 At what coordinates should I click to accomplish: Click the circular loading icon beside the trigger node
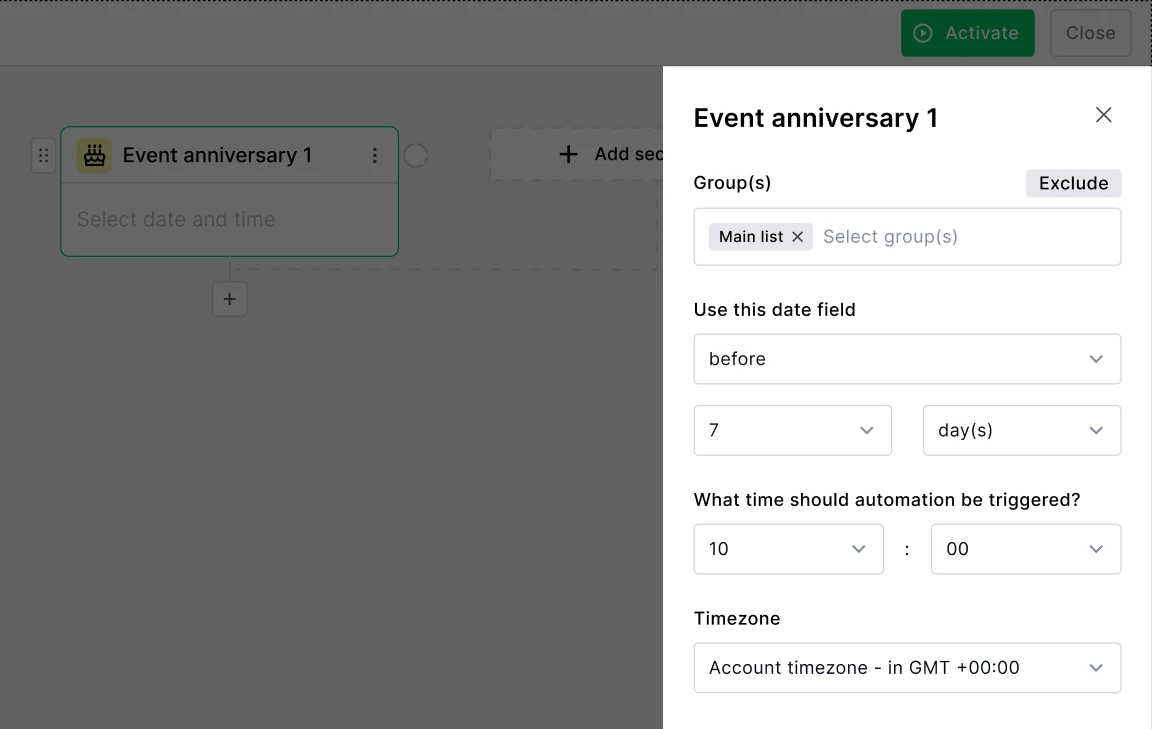pyautogui.click(x=416, y=155)
